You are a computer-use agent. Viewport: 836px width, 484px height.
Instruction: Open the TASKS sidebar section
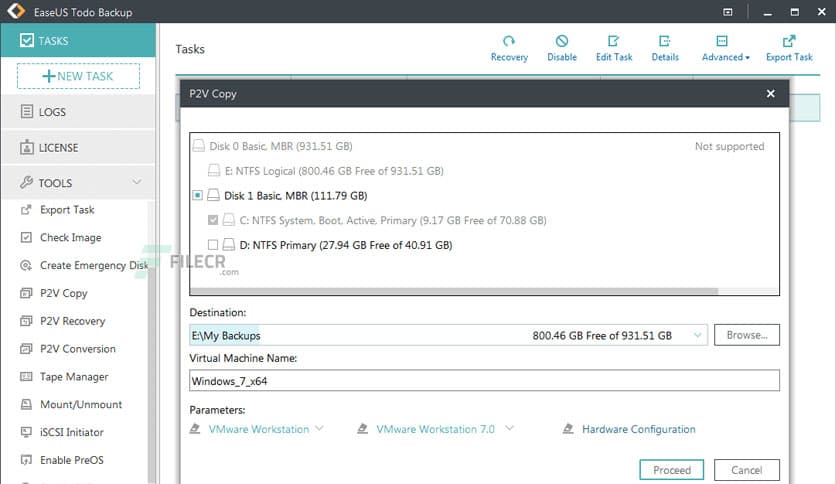pos(78,41)
